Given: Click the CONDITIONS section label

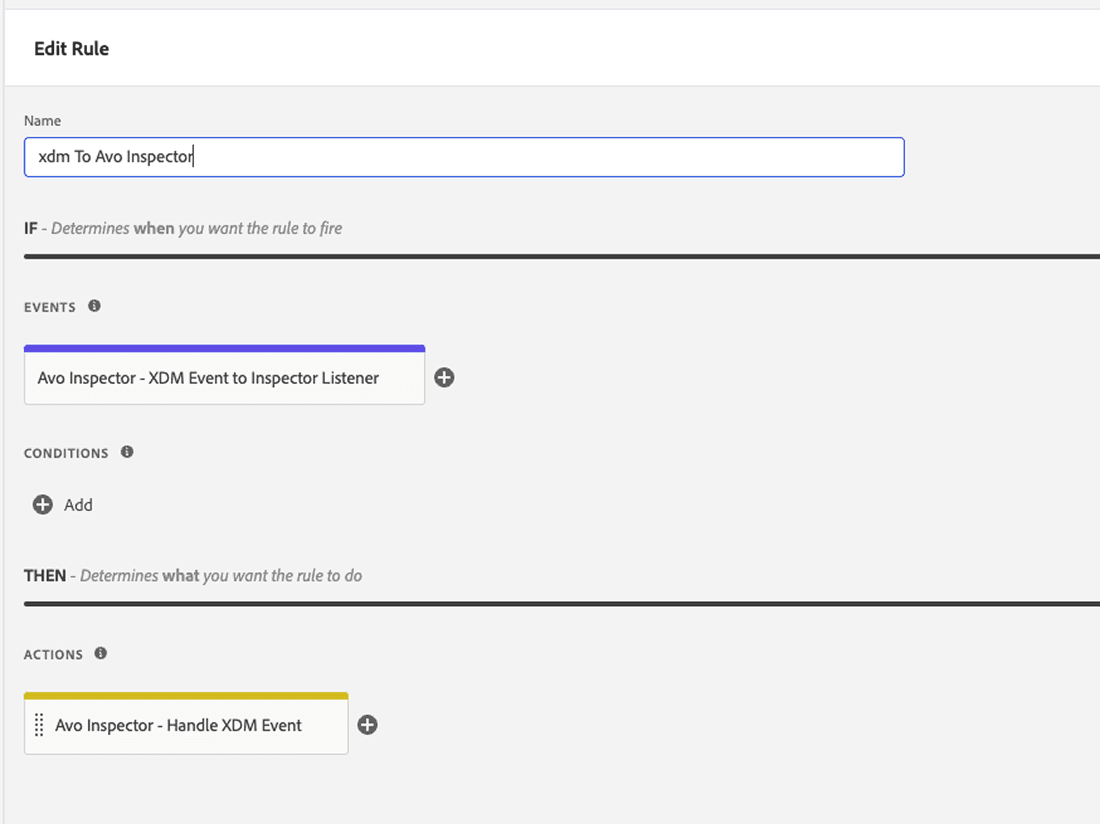Looking at the screenshot, I should [x=66, y=453].
